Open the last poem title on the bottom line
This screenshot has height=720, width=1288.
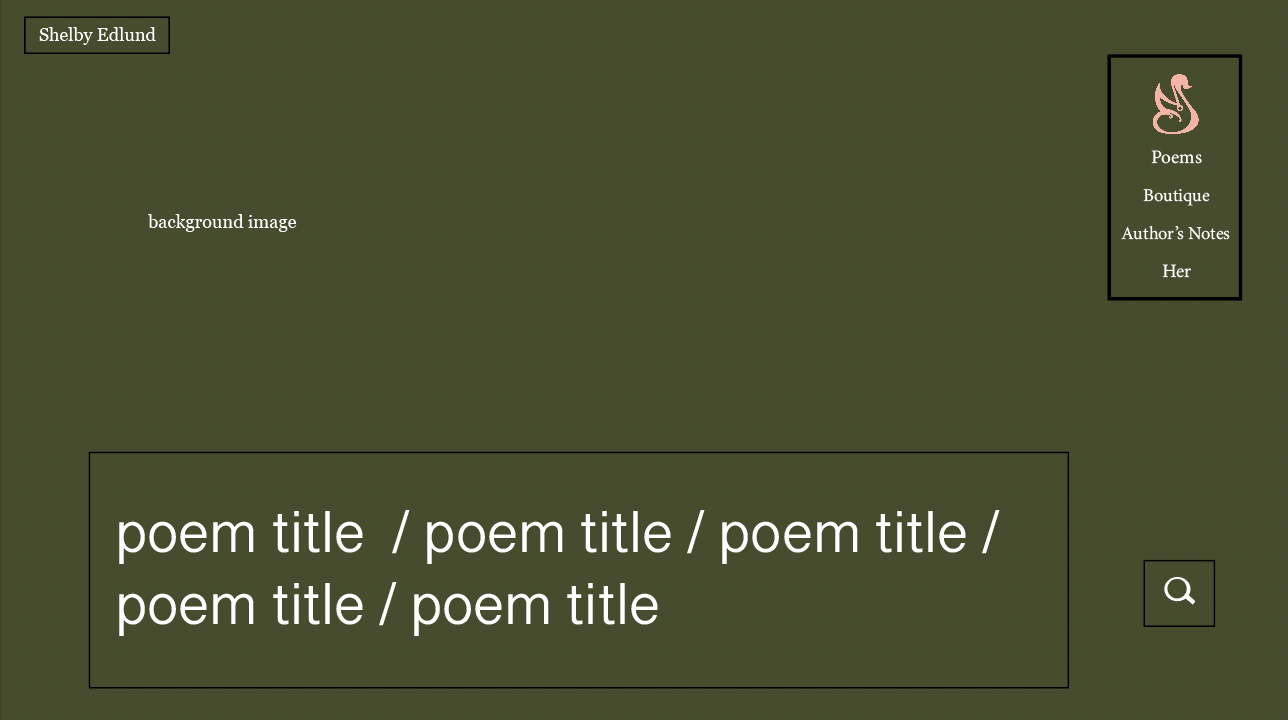[535, 606]
